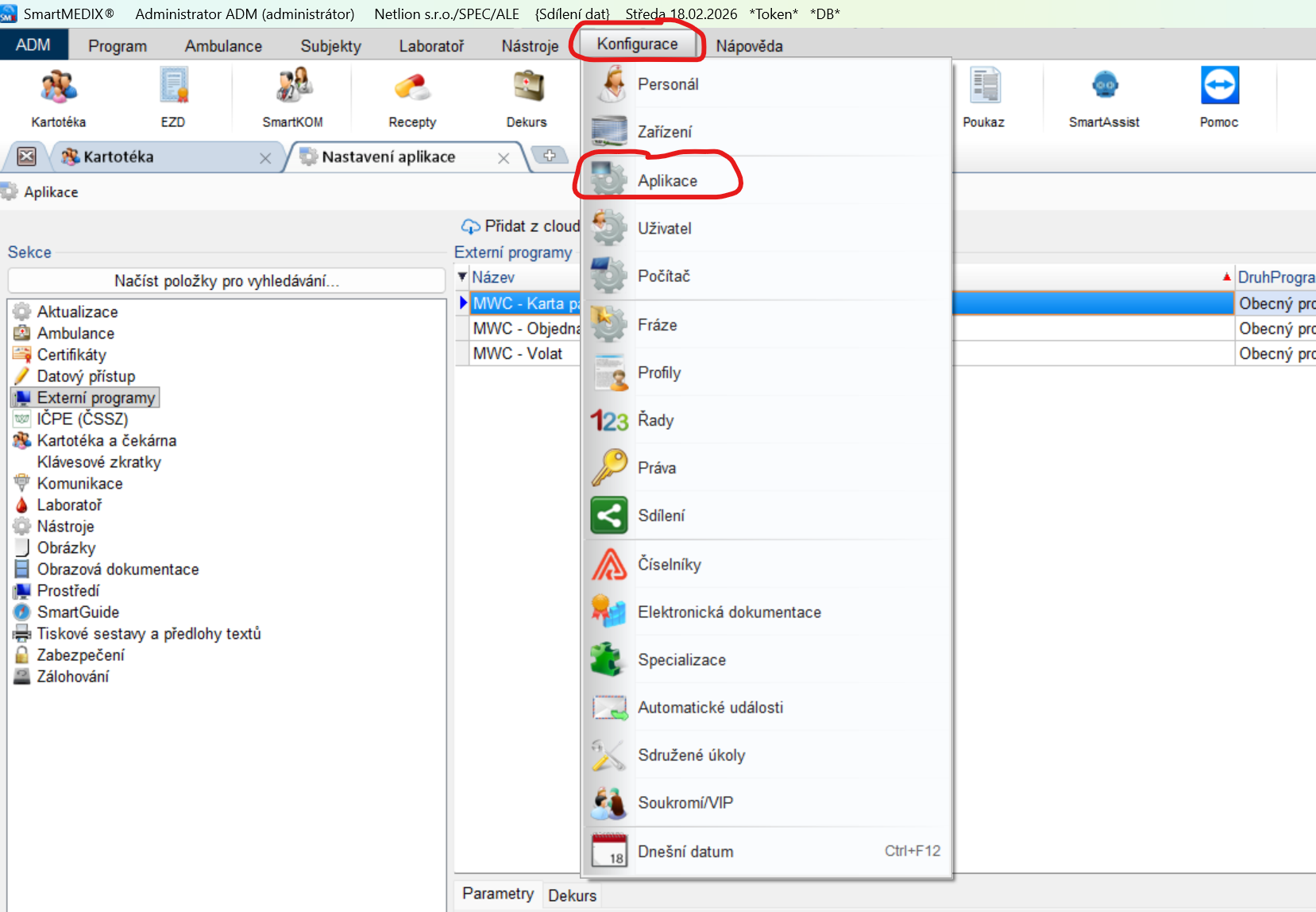1316x912 pixels.
Task: Click the Pomoc TeamViewer icon
Action: [x=1219, y=87]
